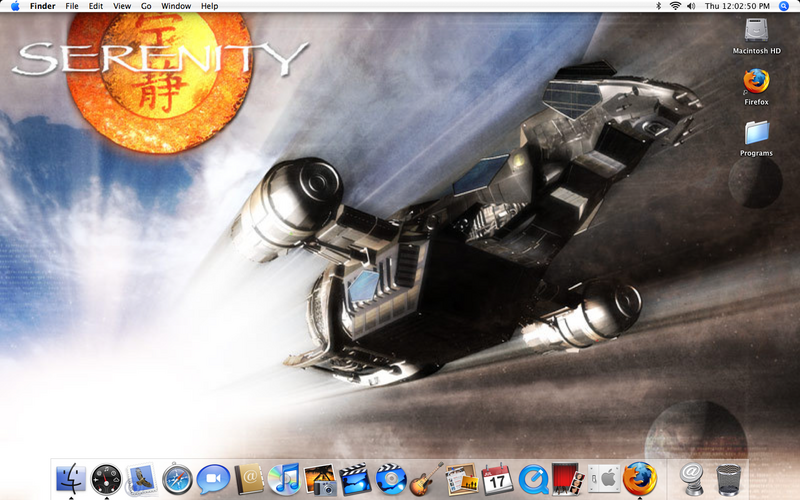
Task: Launch QuickTime Player from the Dock
Action: pos(532,479)
